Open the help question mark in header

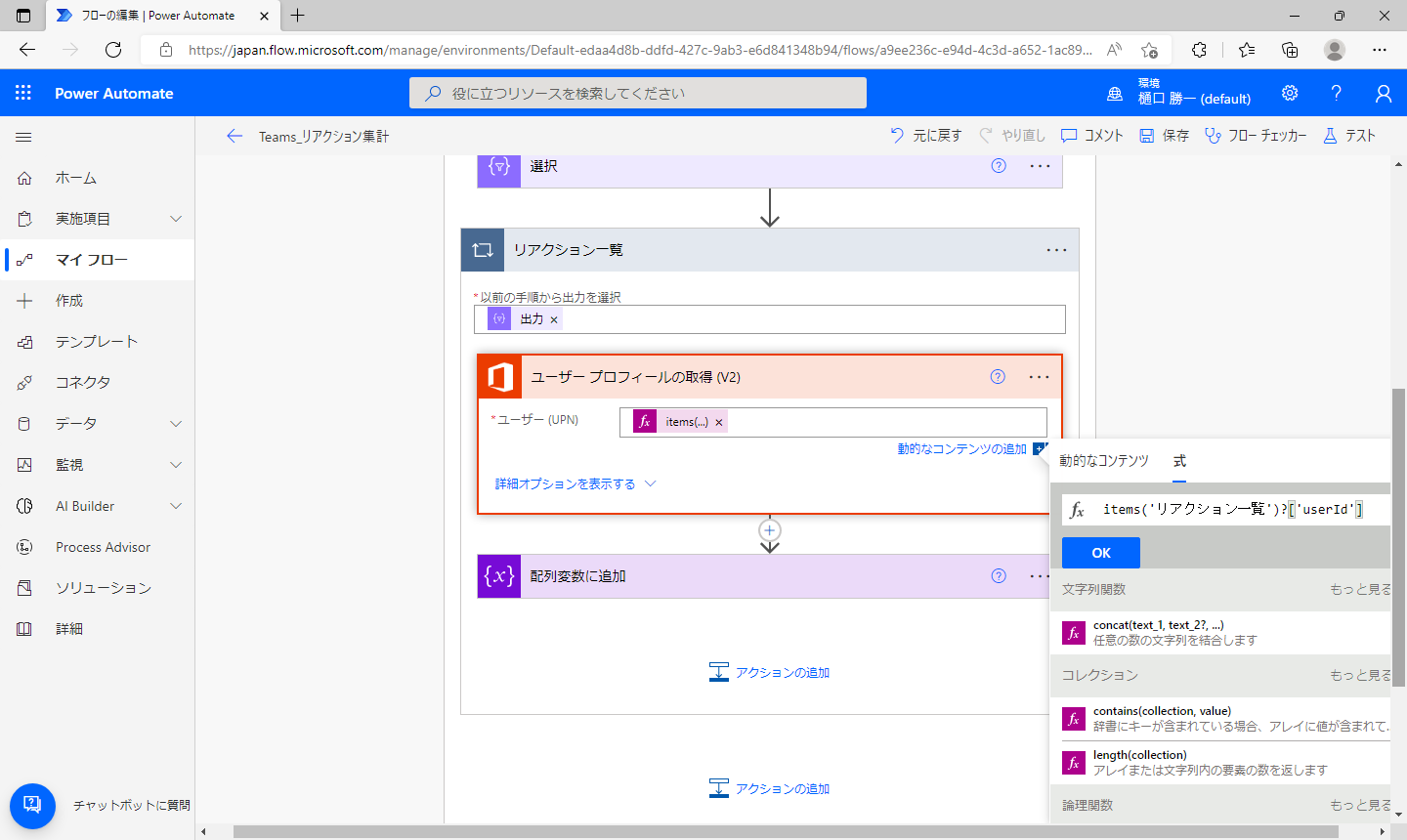point(1337,93)
